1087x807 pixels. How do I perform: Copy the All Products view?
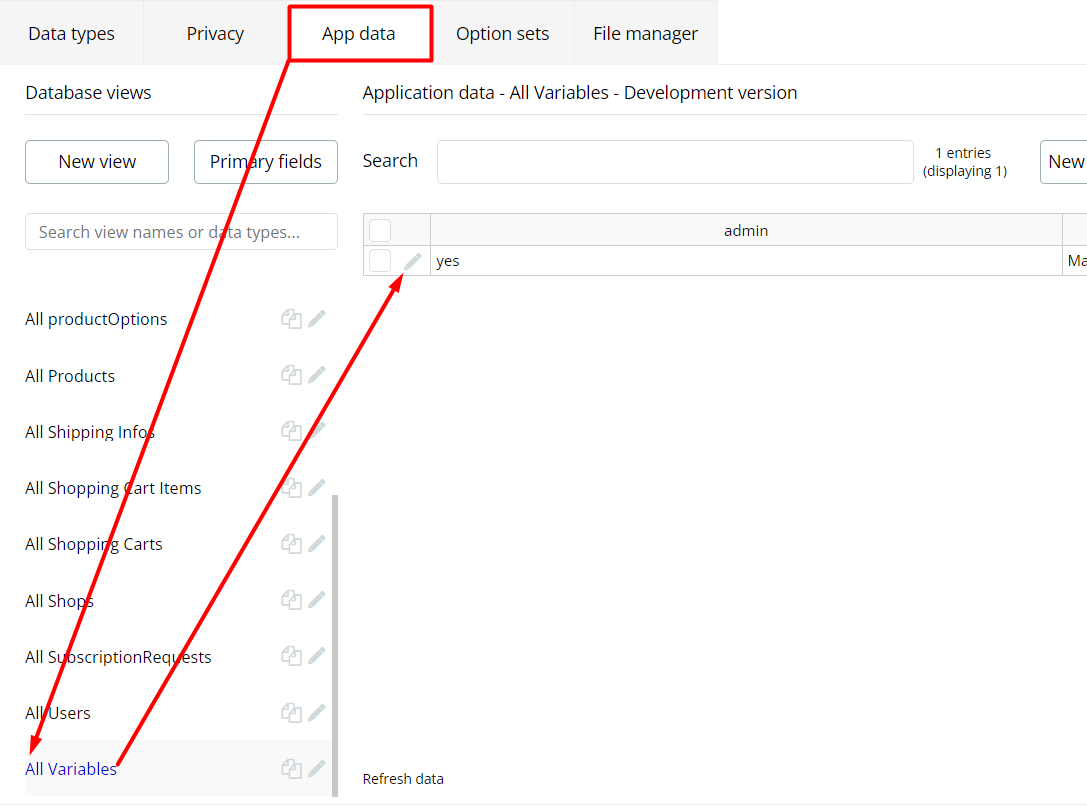291,375
